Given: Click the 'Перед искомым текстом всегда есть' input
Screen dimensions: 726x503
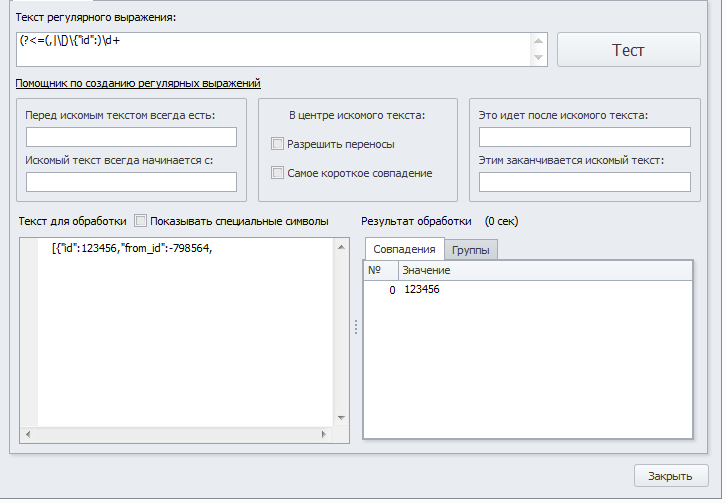Looking at the screenshot, I should [x=131, y=137].
